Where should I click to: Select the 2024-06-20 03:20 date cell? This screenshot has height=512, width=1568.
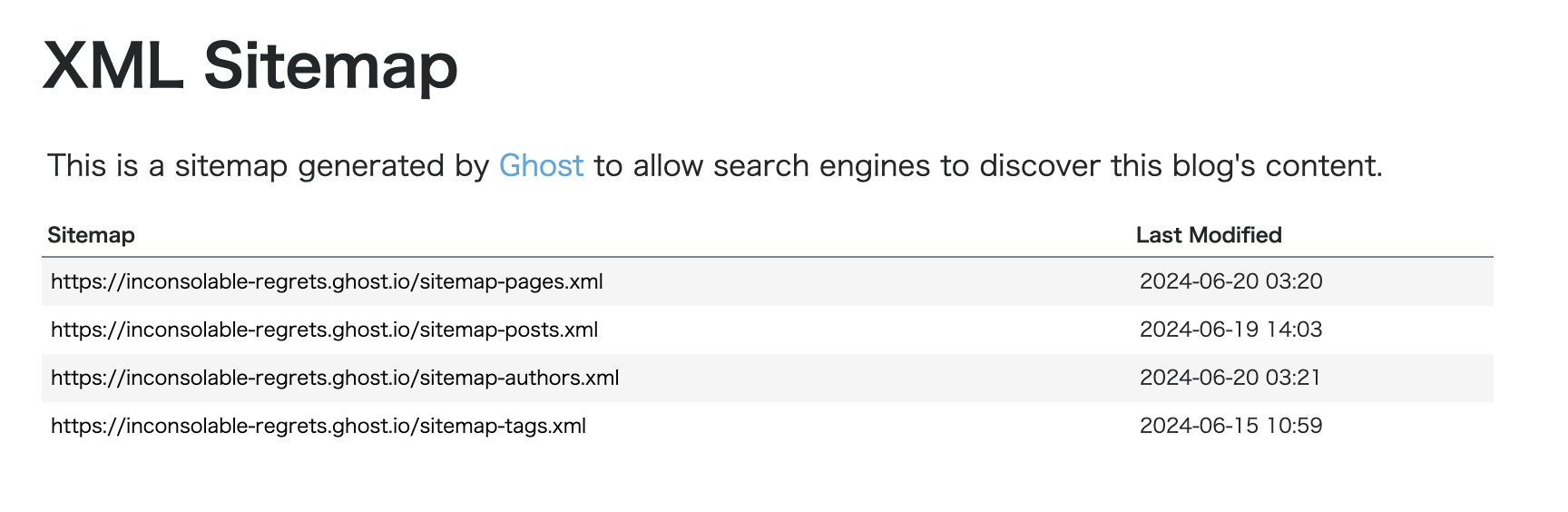(1231, 281)
